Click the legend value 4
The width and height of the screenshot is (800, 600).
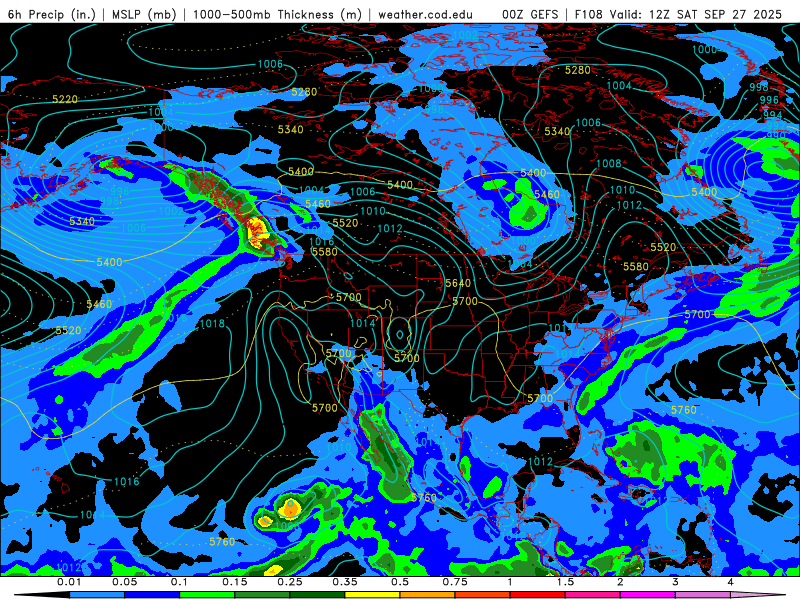[731, 582]
